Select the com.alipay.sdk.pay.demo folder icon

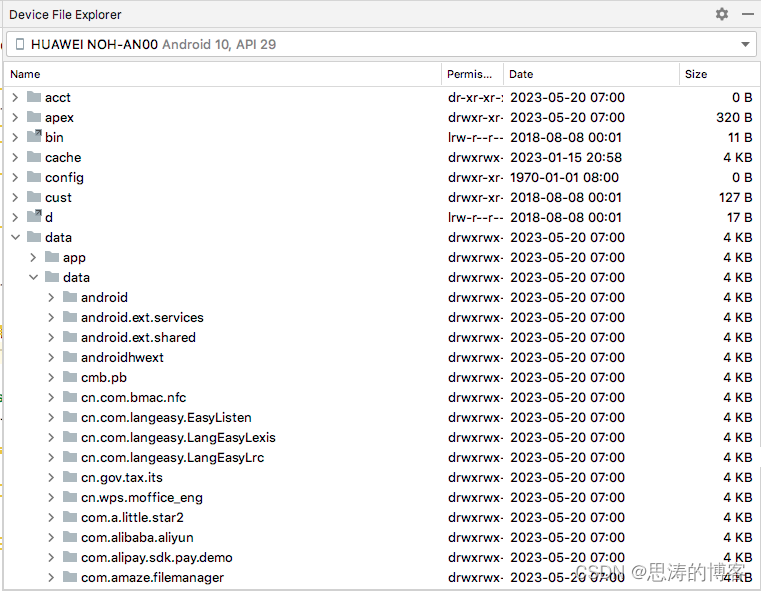(x=70, y=557)
